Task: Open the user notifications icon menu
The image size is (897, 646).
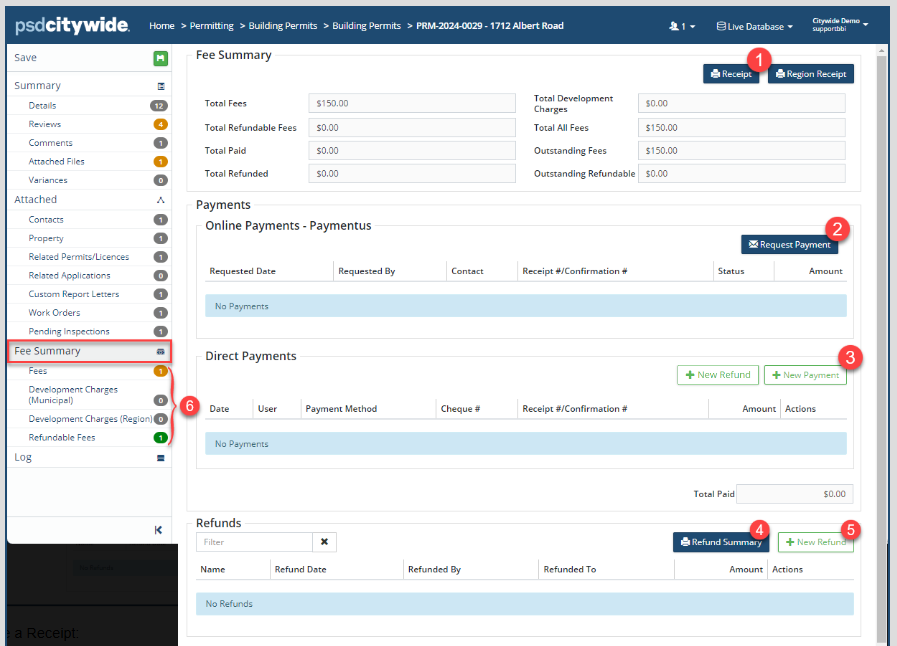Action: 682,26
